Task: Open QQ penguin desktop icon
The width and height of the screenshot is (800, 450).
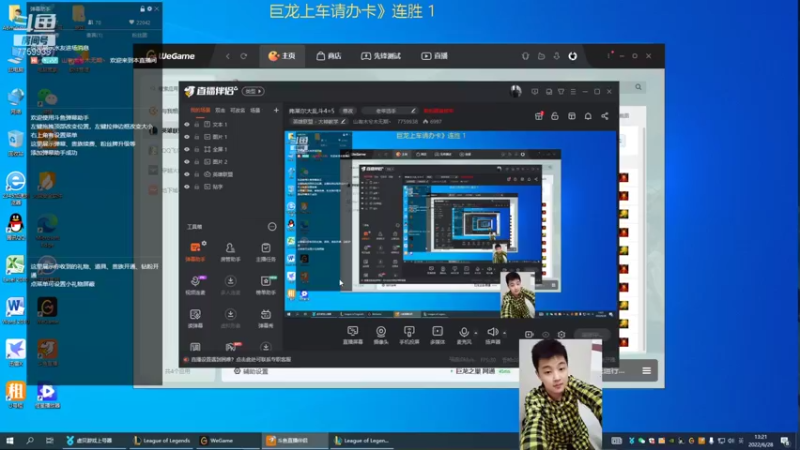Action: (x=16, y=227)
